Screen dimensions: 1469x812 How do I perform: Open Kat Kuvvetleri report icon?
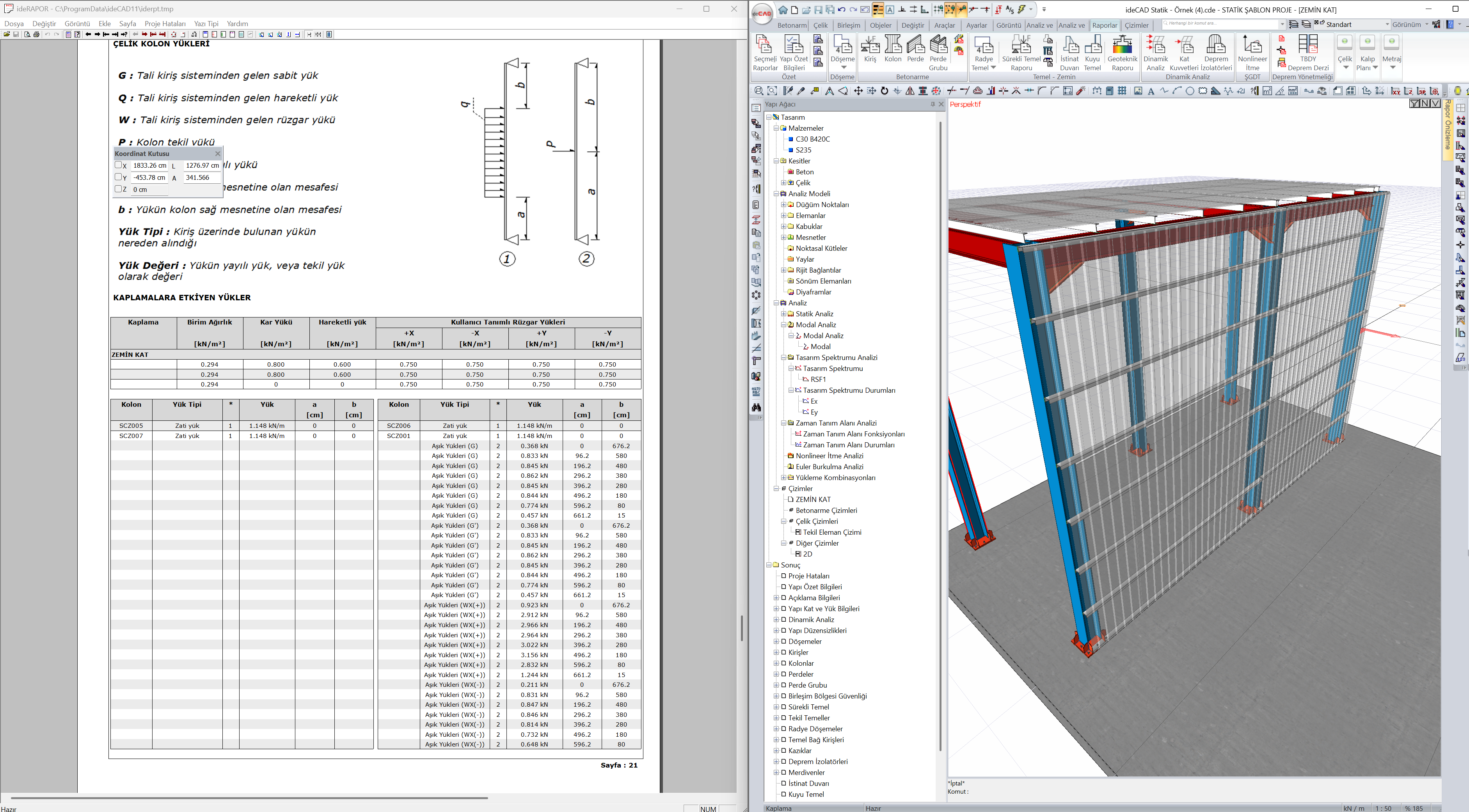click(x=1185, y=46)
